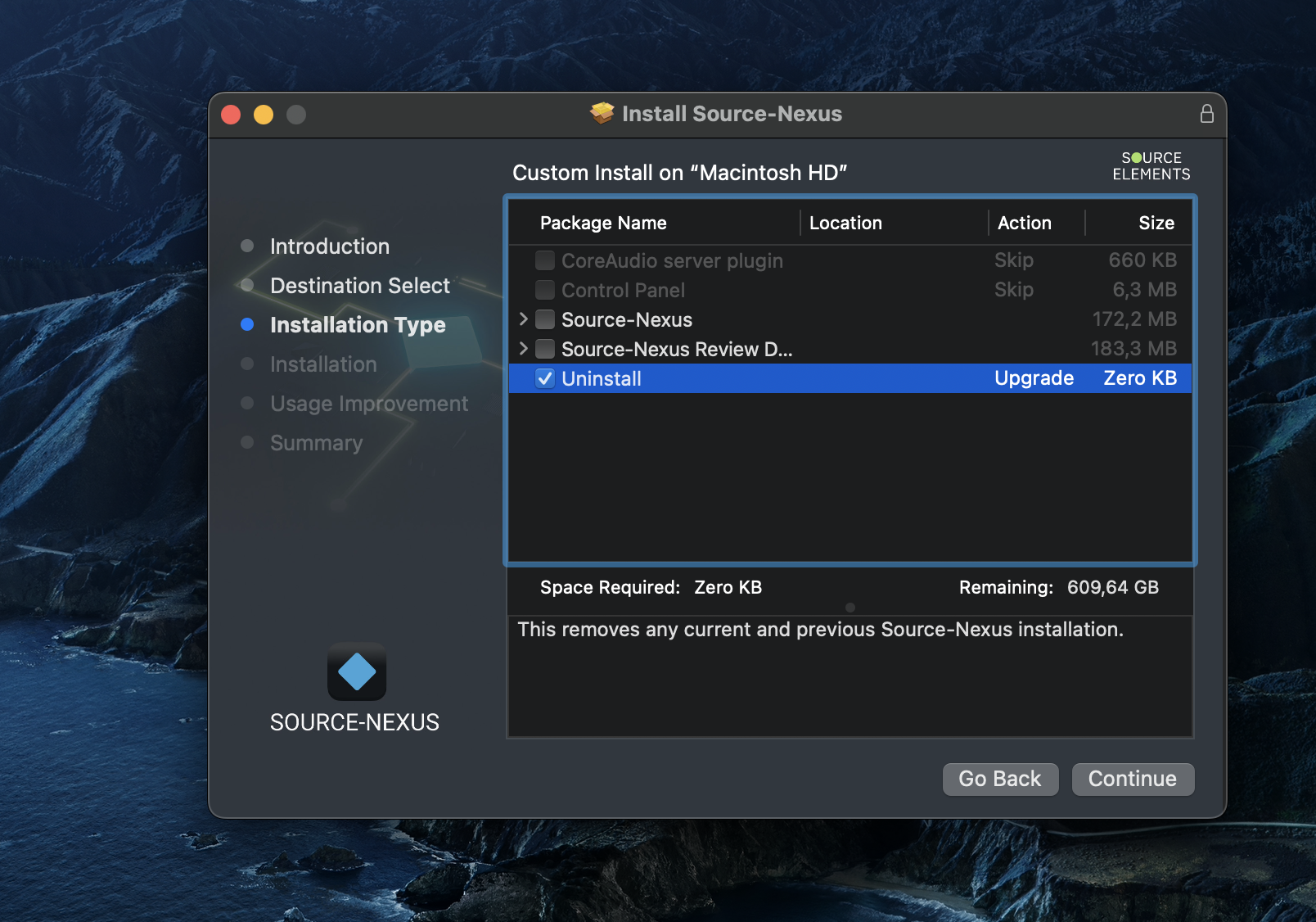Click the Size column header
The image size is (1316, 922).
coord(1156,223)
